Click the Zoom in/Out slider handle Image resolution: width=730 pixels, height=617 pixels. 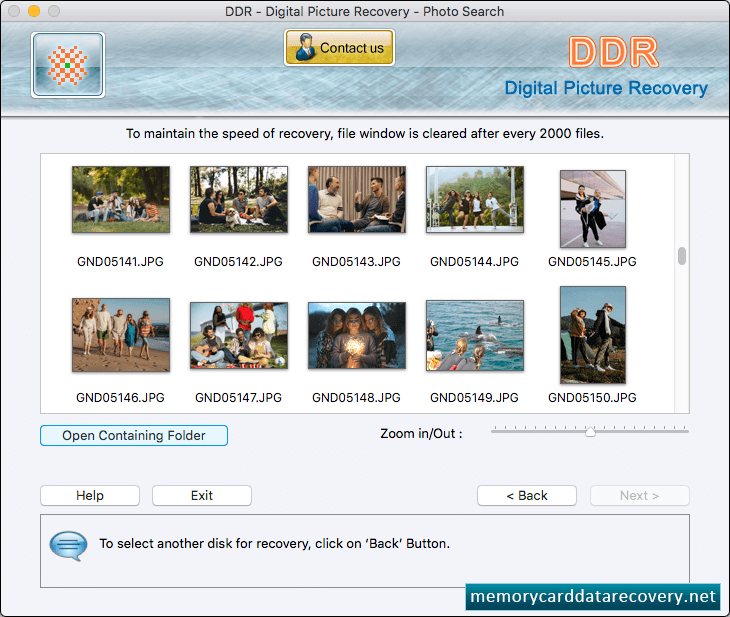coord(590,432)
